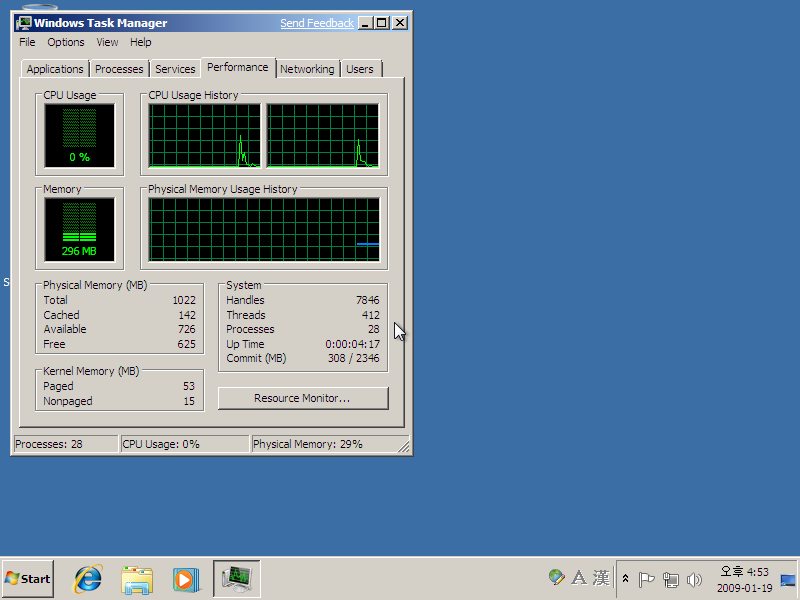Switch to the Users tab
This screenshot has height=600, width=800.
360,69
